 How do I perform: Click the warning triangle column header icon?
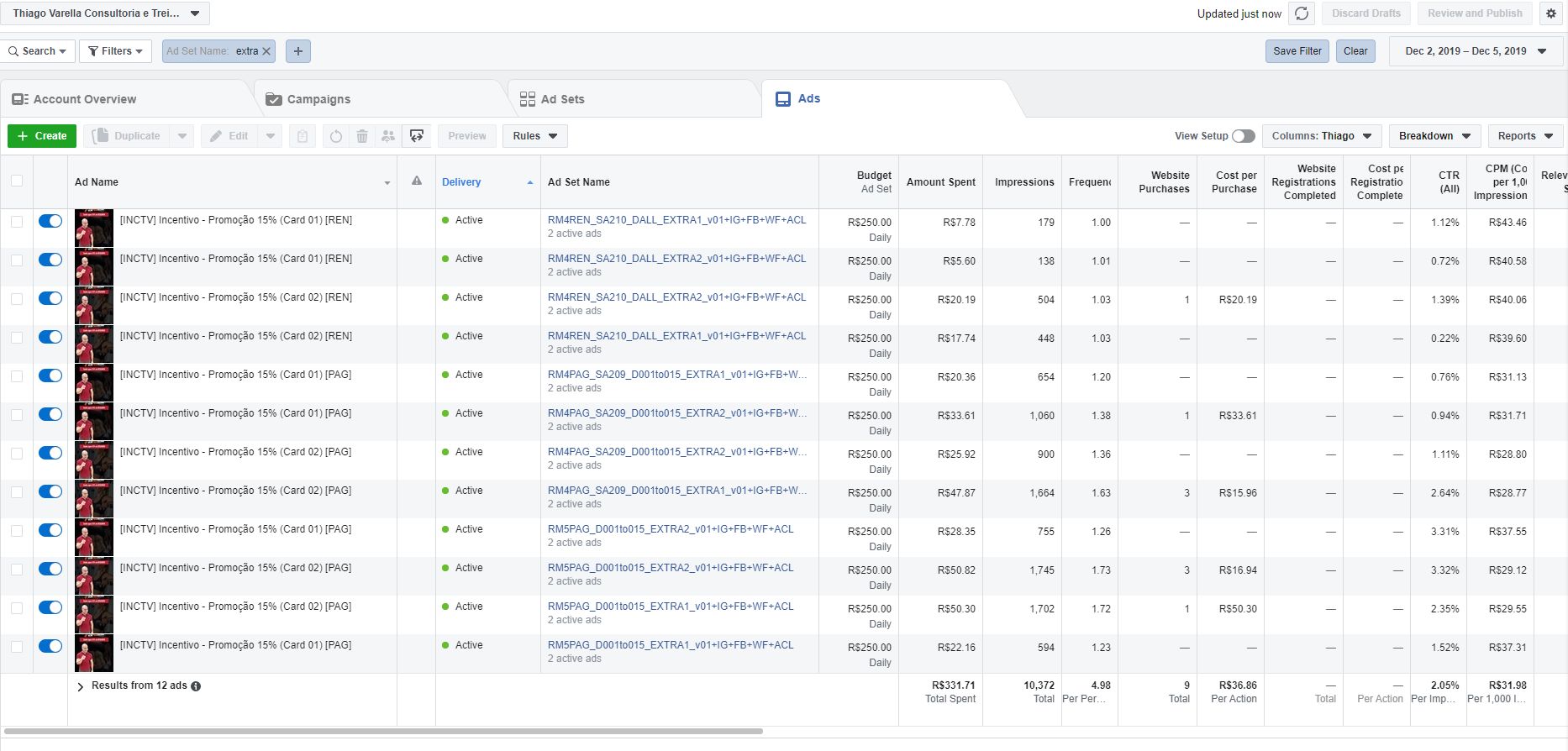tap(416, 181)
